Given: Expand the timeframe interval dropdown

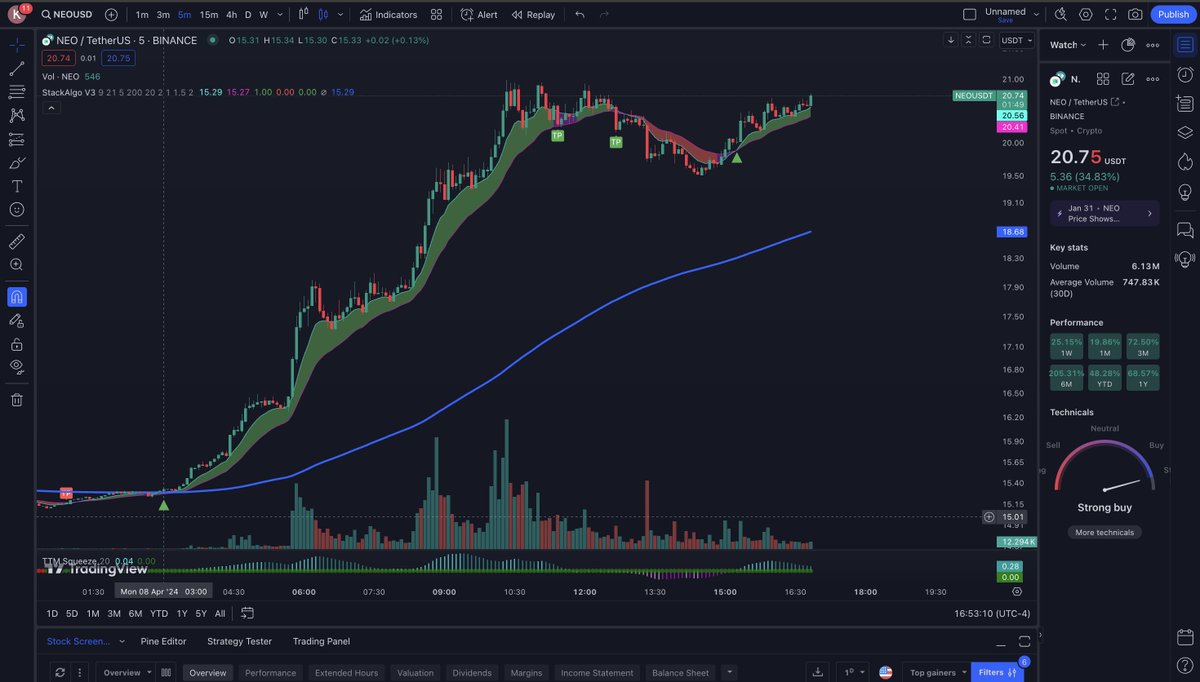Looking at the screenshot, I should coord(278,15).
